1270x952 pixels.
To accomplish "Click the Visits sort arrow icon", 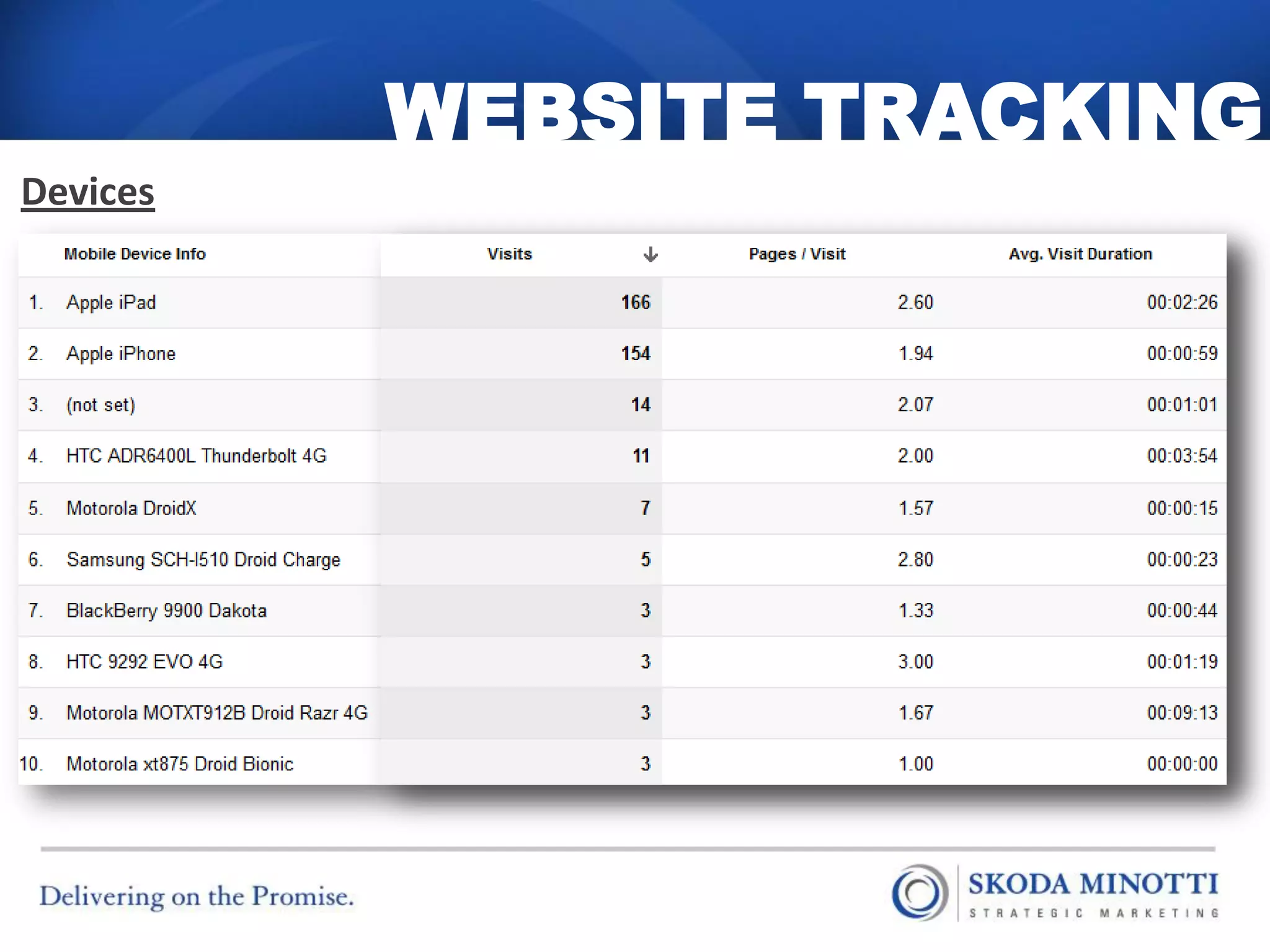I will [651, 254].
